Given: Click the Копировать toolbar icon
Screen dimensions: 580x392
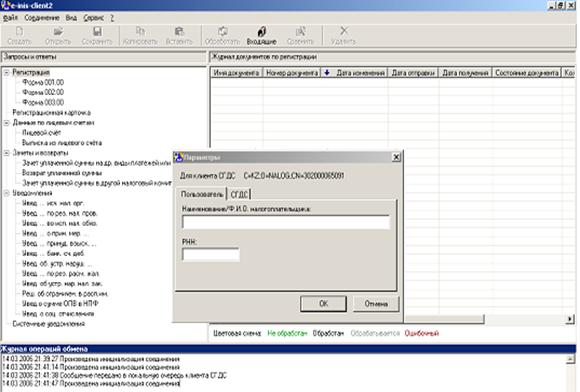Looking at the screenshot, I should click(x=140, y=36).
